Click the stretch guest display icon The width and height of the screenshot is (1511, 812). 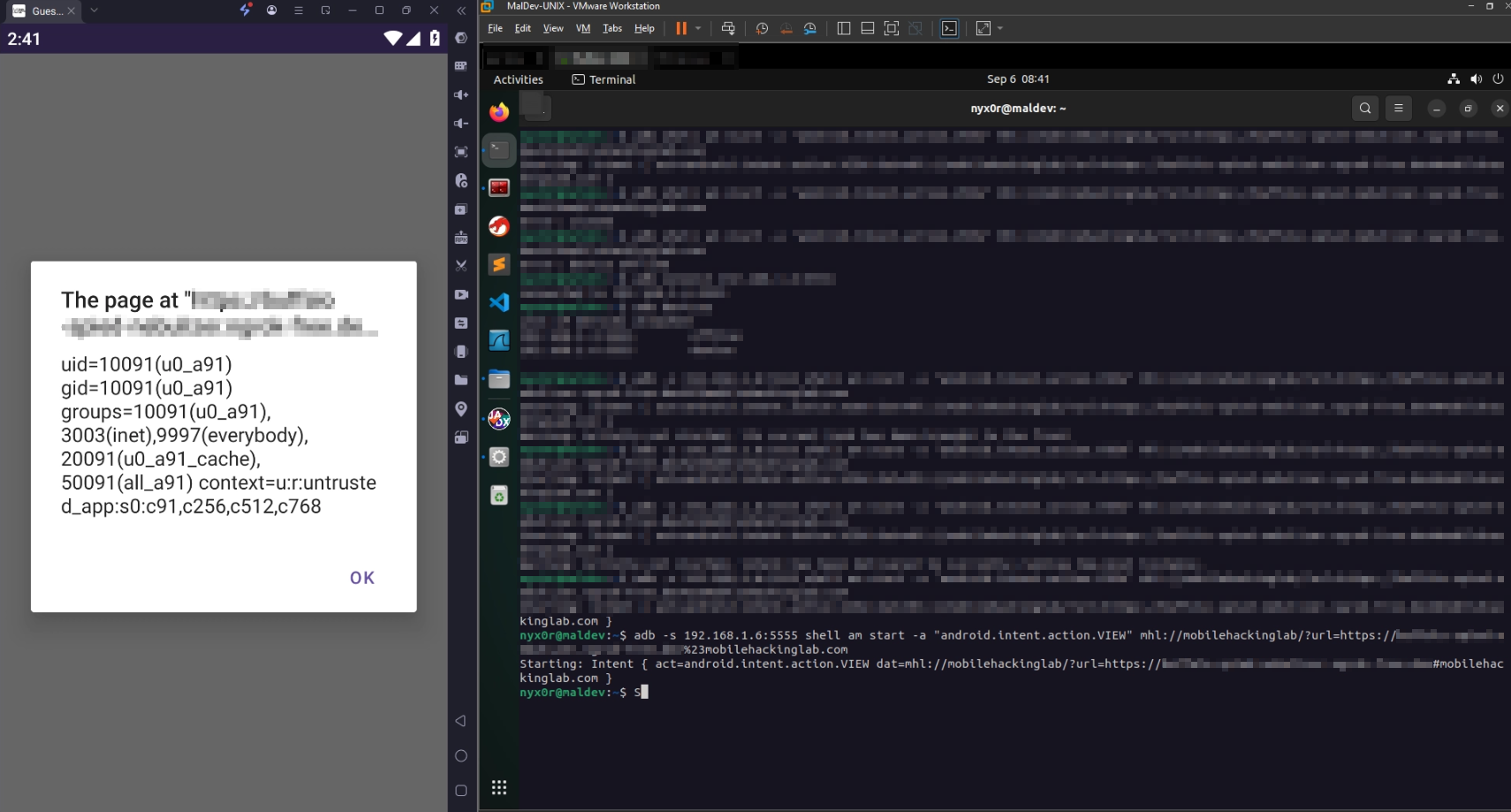[983, 28]
